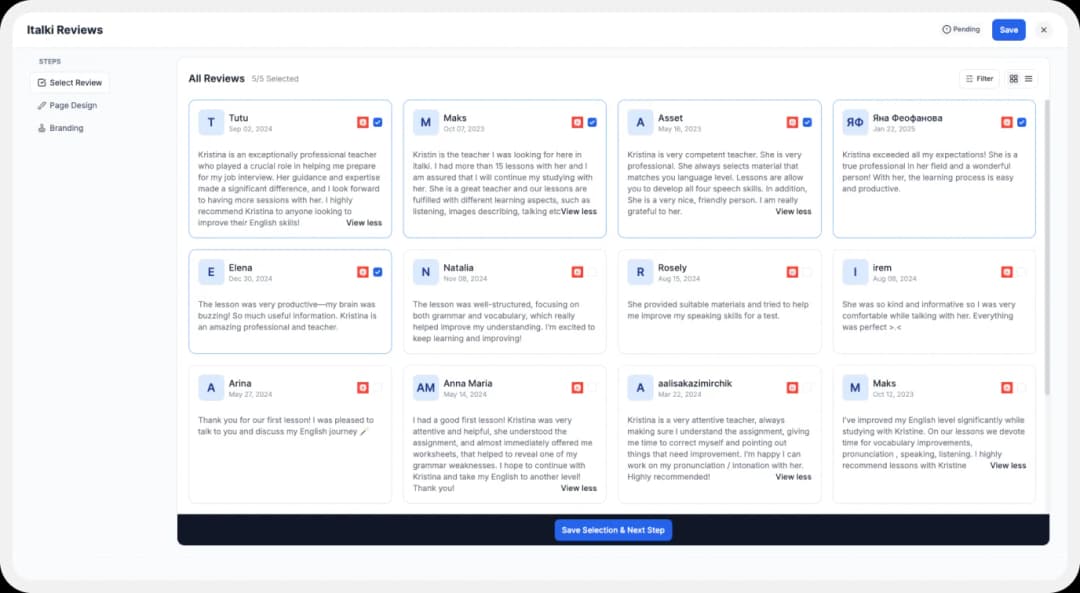The width and height of the screenshot is (1080, 593).
Task: Click the italki icon on Arina's review card
Action: 363,386
